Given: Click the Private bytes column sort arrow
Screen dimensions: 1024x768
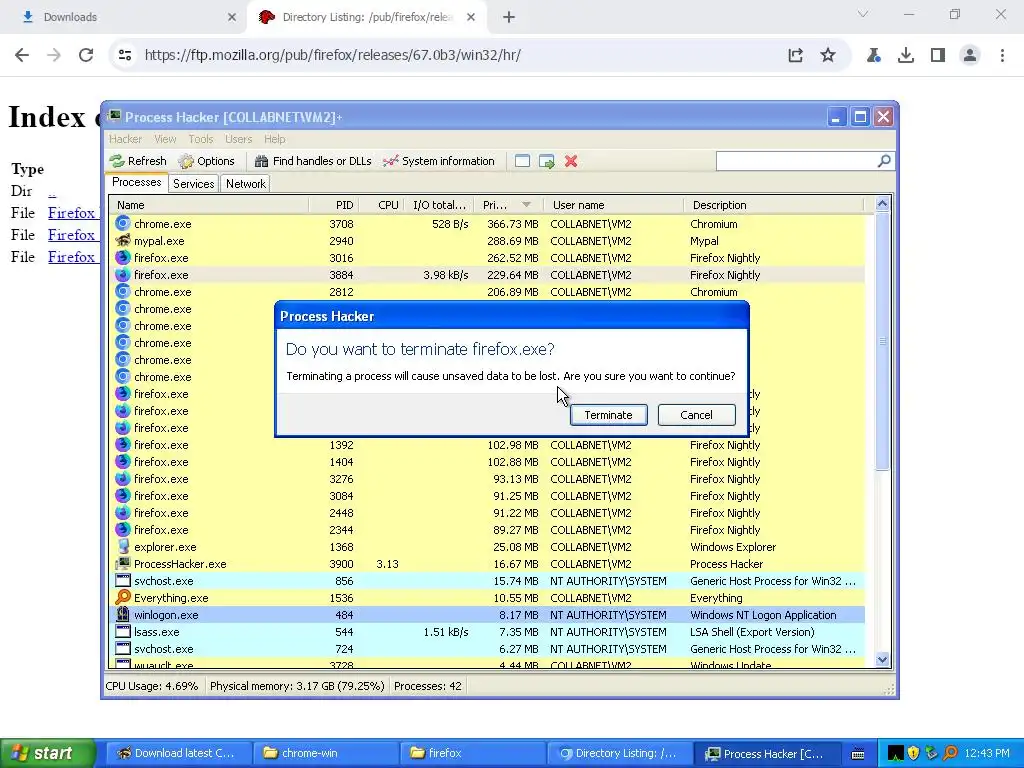Looking at the screenshot, I should point(526,205).
